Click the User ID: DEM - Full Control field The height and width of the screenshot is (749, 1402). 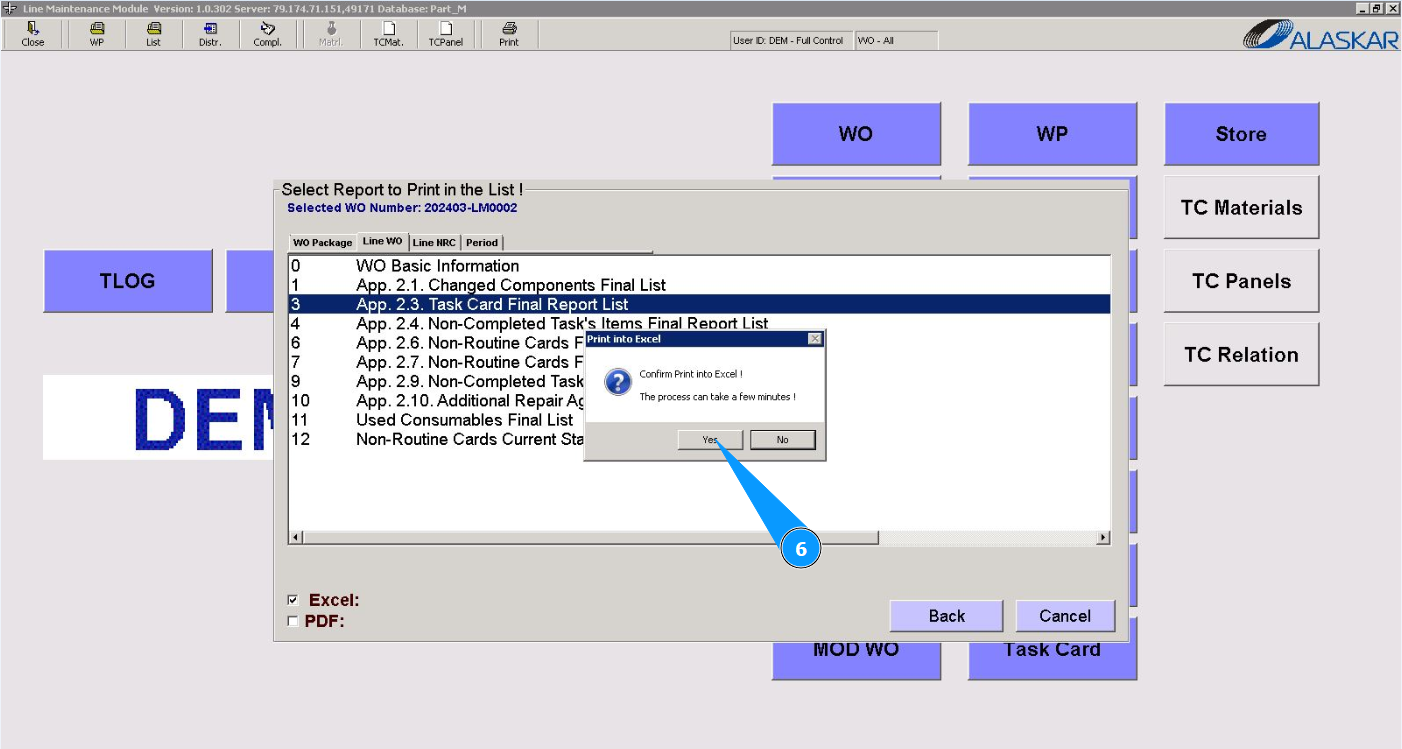coord(789,41)
